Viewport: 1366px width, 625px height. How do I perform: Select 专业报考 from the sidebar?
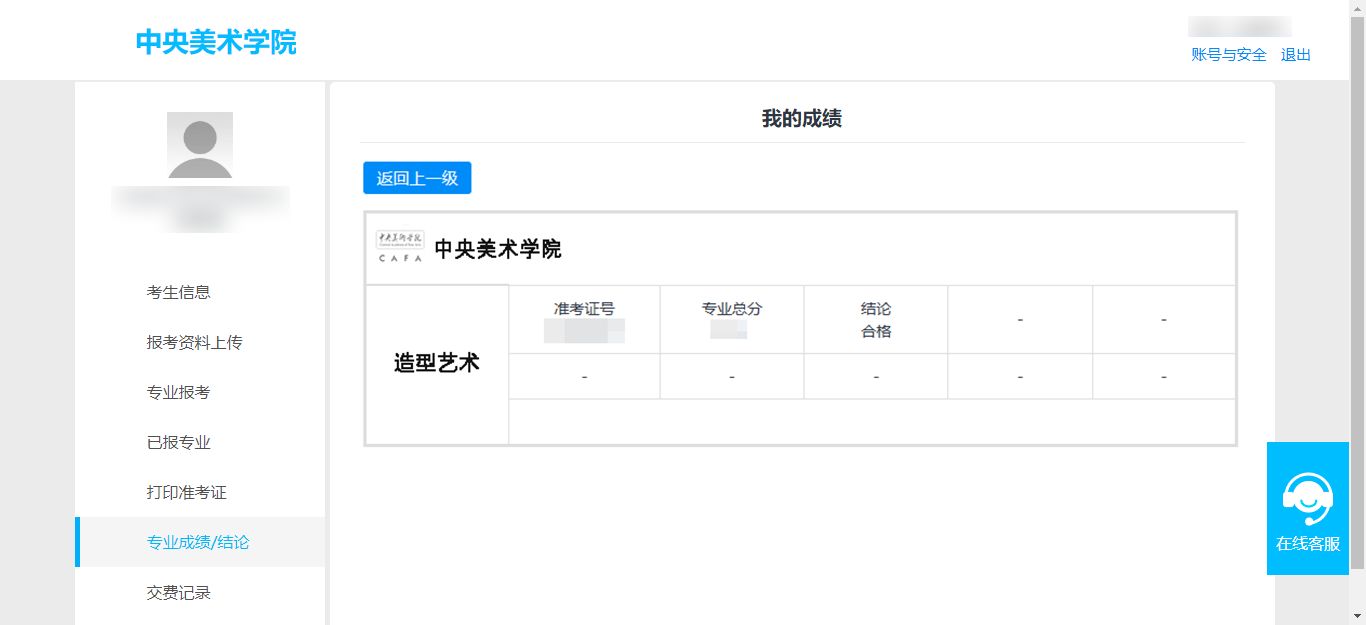(179, 392)
